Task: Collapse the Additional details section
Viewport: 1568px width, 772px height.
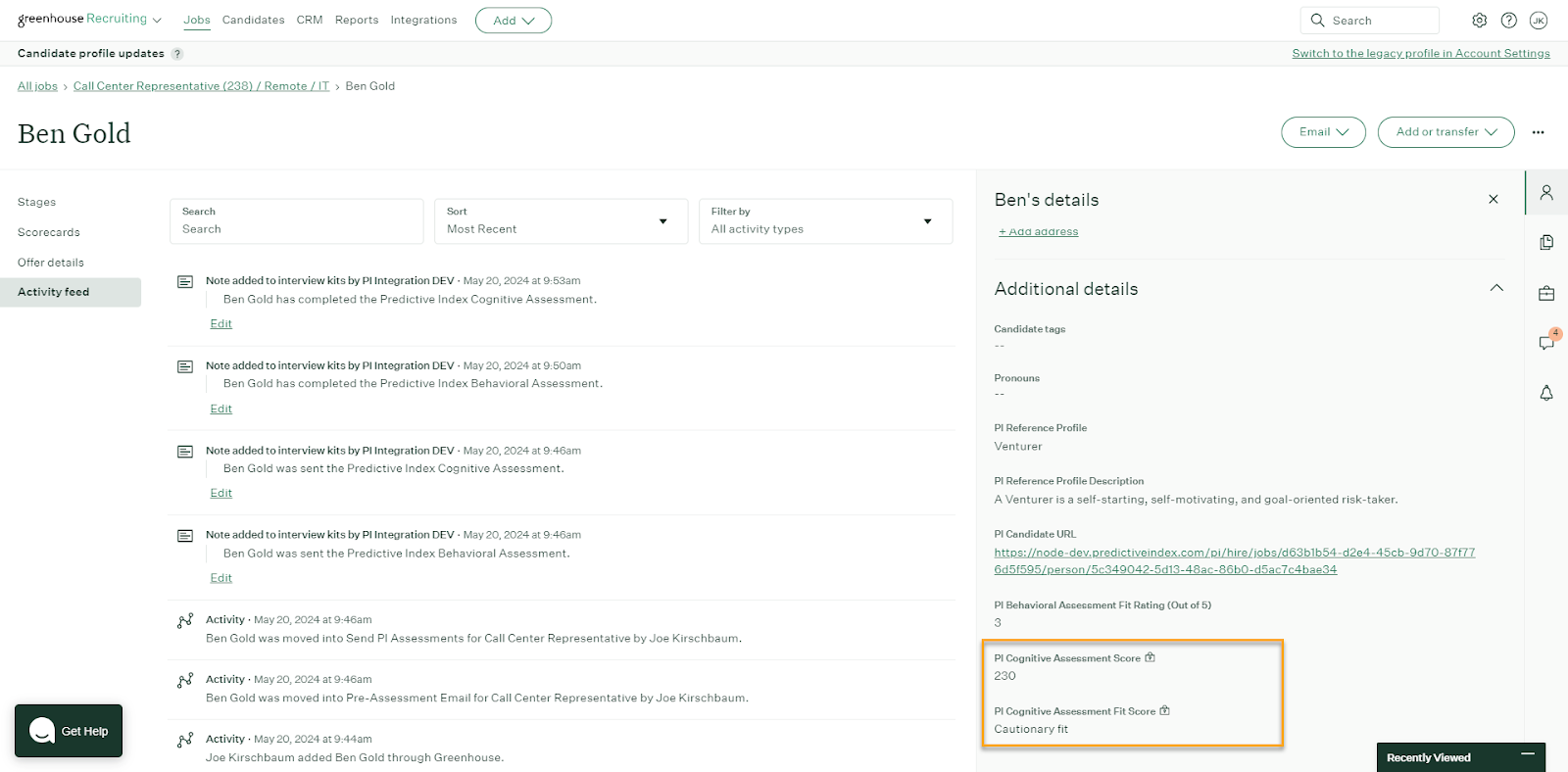Action: coord(1496,288)
